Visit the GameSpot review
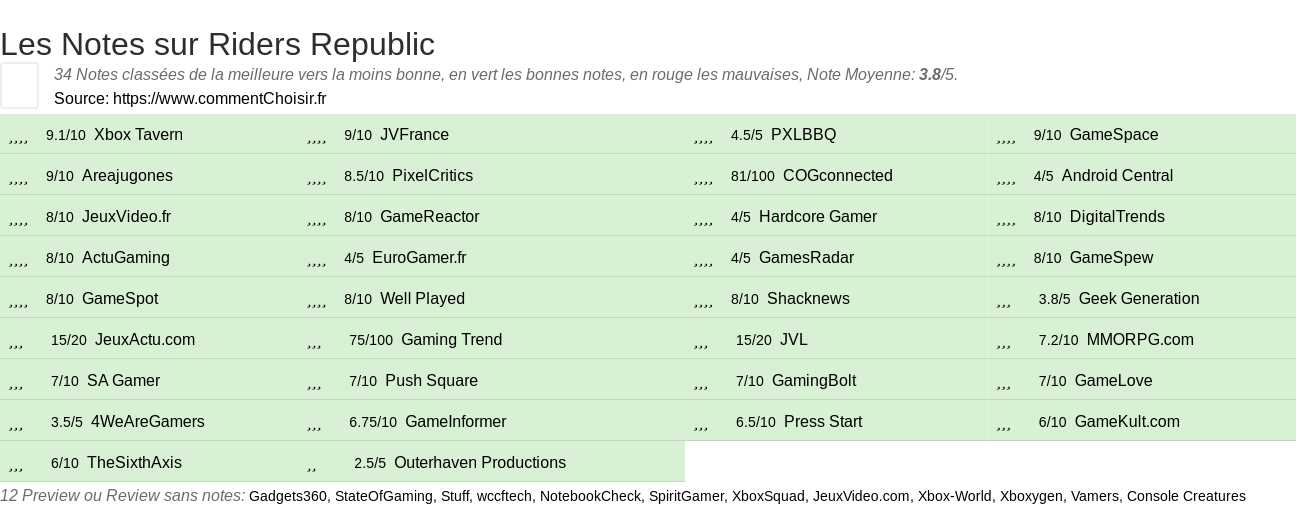Screen dimensions: 1296x507 point(119,299)
